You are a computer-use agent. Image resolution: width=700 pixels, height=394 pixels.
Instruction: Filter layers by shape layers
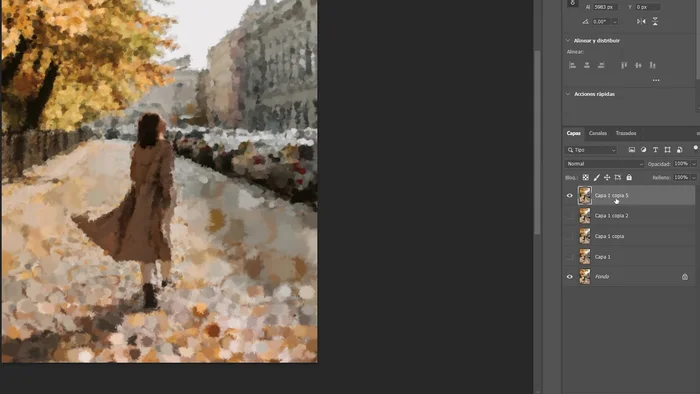tap(667, 150)
